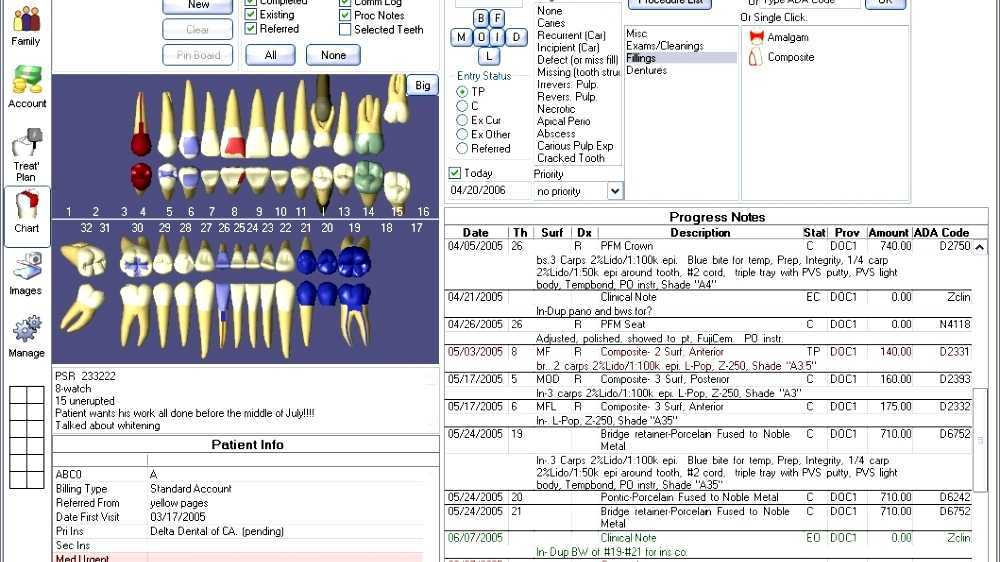Choose Cracked Tooth diagnosis

pyautogui.click(x=571, y=158)
